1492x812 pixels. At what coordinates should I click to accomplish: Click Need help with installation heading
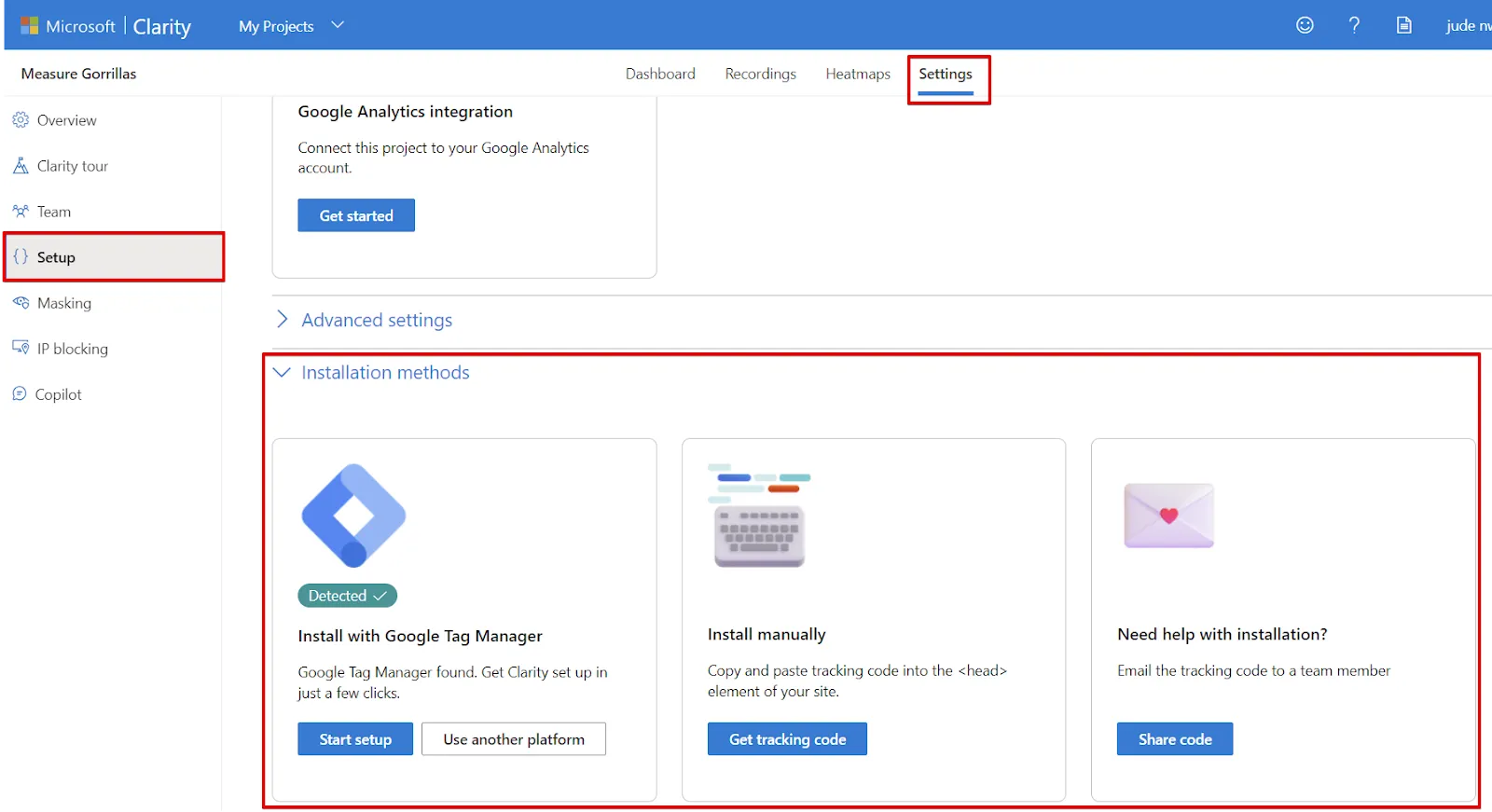coord(1223,634)
